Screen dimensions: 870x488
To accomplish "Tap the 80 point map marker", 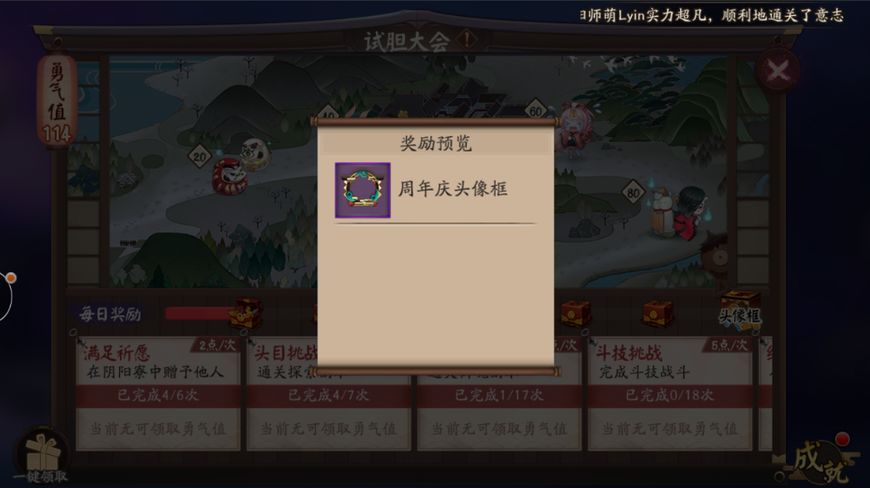I will coord(633,192).
